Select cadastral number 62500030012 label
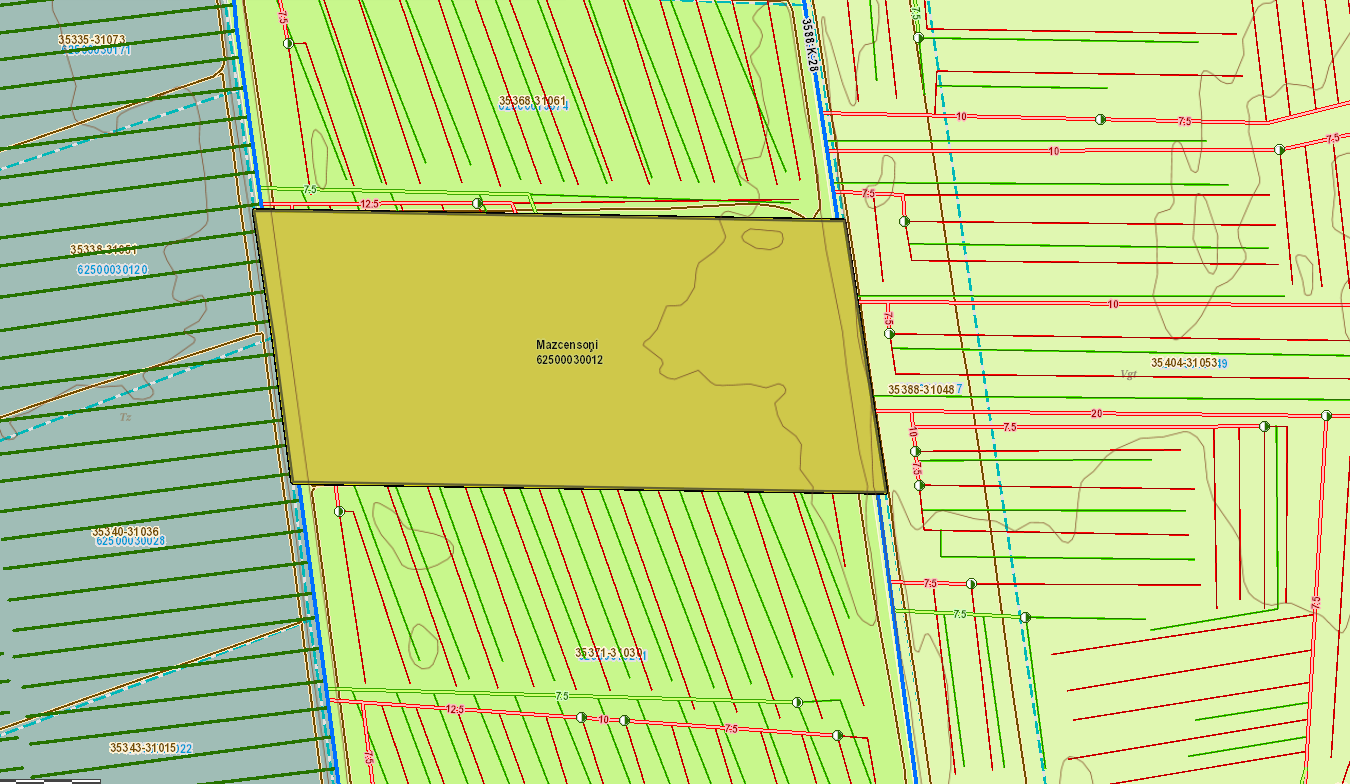Viewport: 1350px width, 784px height. tap(569, 360)
